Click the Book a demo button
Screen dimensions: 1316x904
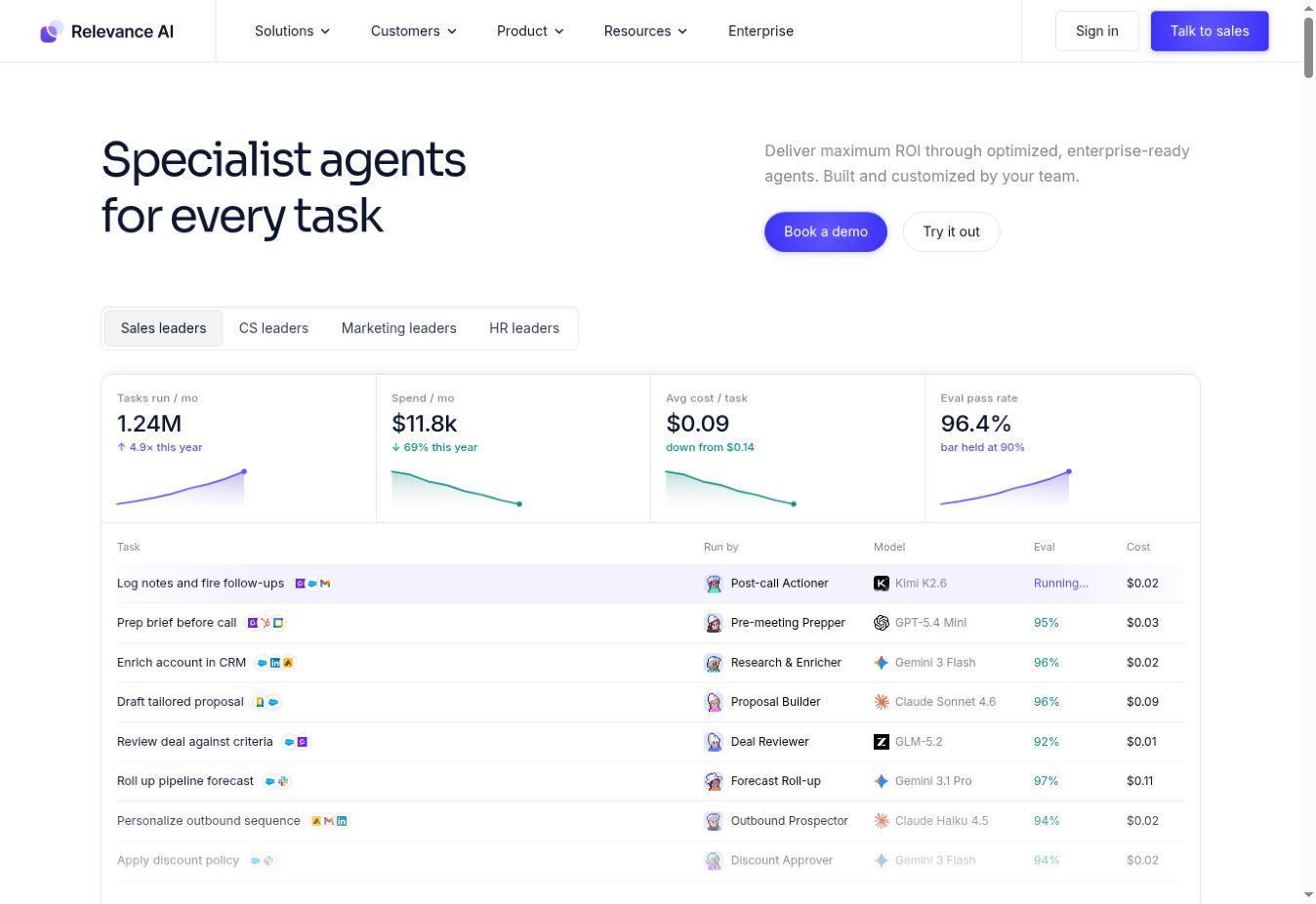826,231
